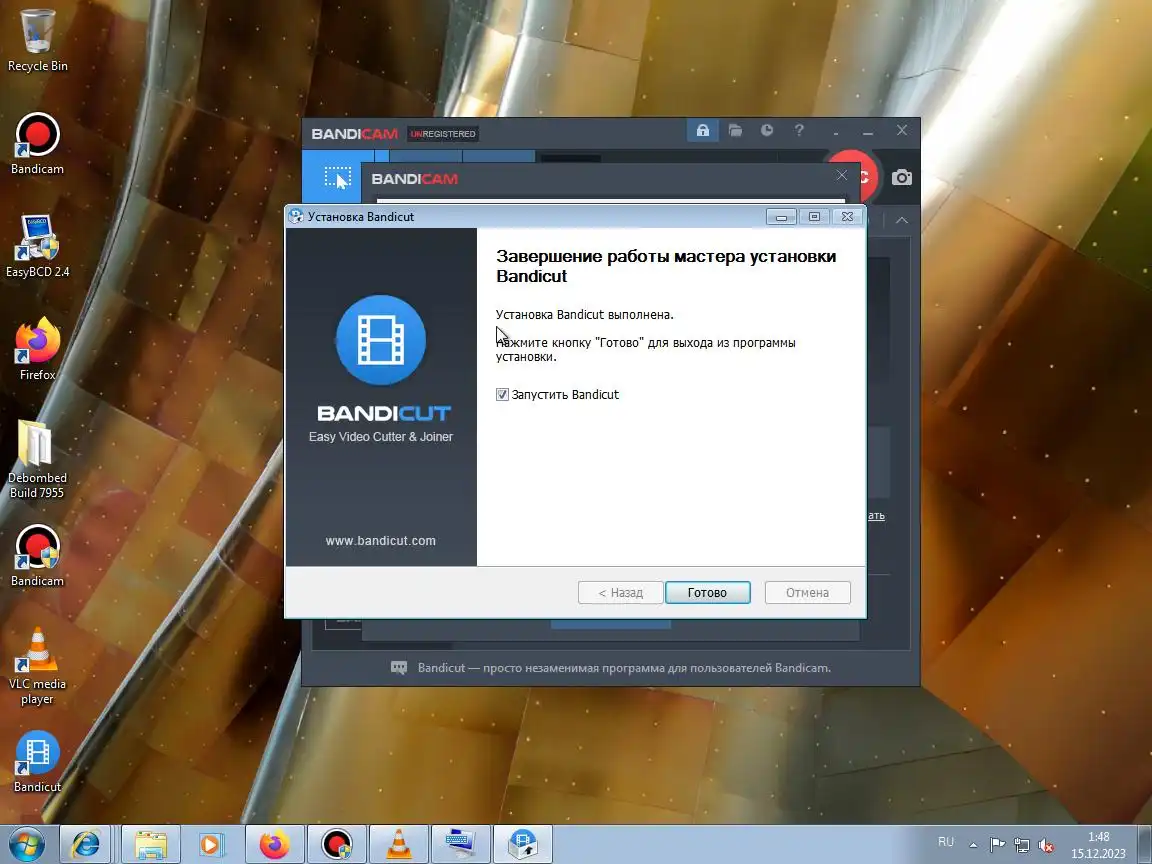Click the Готово button
The height and width of the screenshot is (864, 1152).
(708, 592)
